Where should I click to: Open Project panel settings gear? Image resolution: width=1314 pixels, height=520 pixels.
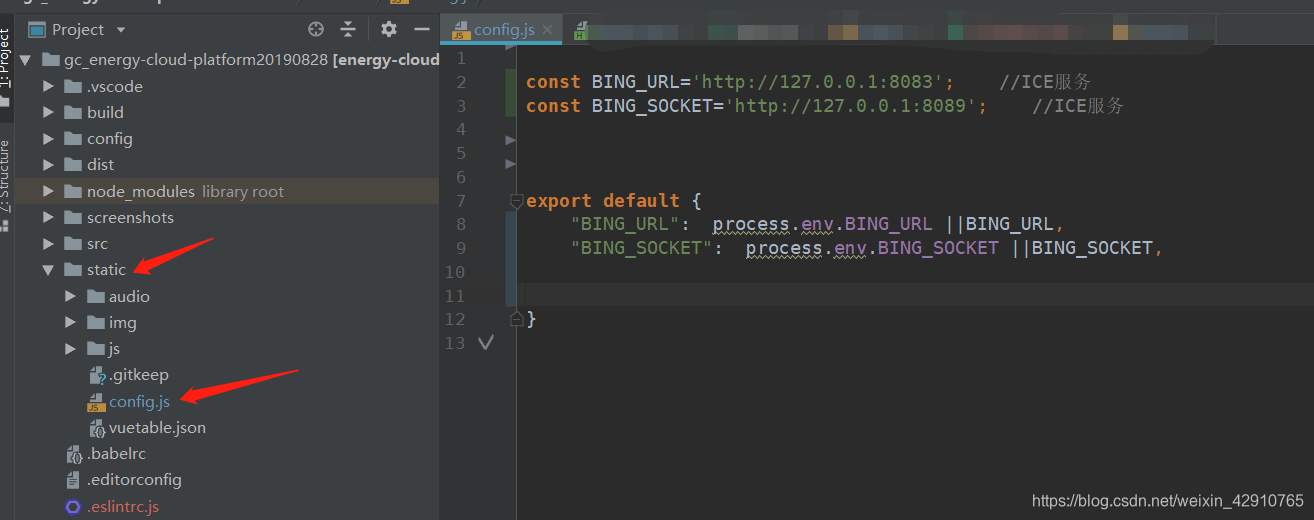tap(389, 29)
